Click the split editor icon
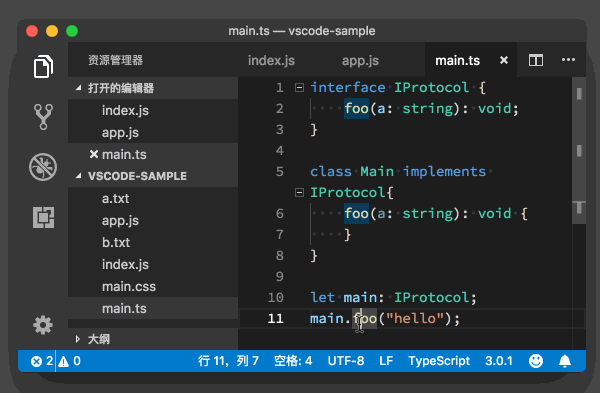Viewport: 600px width, 393px height. 536,60
